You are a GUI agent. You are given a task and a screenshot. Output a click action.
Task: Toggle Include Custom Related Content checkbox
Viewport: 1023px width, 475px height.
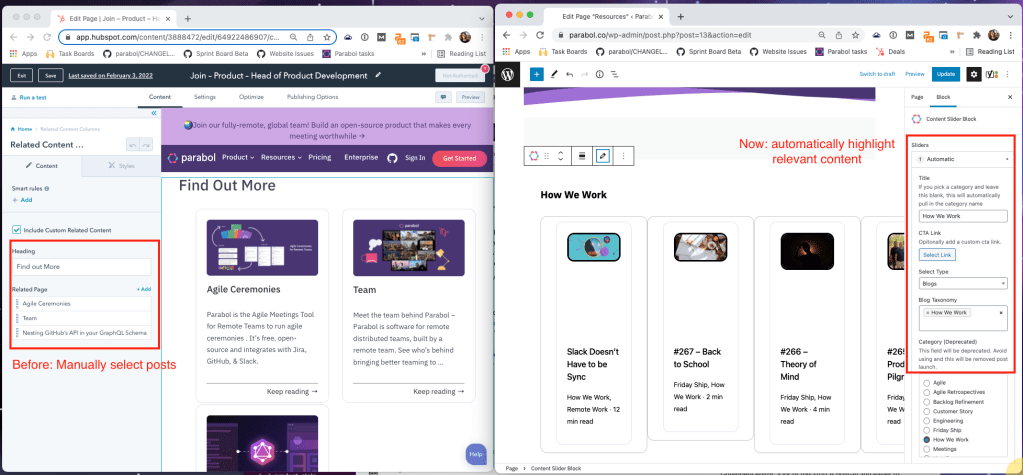pos(16,230)
